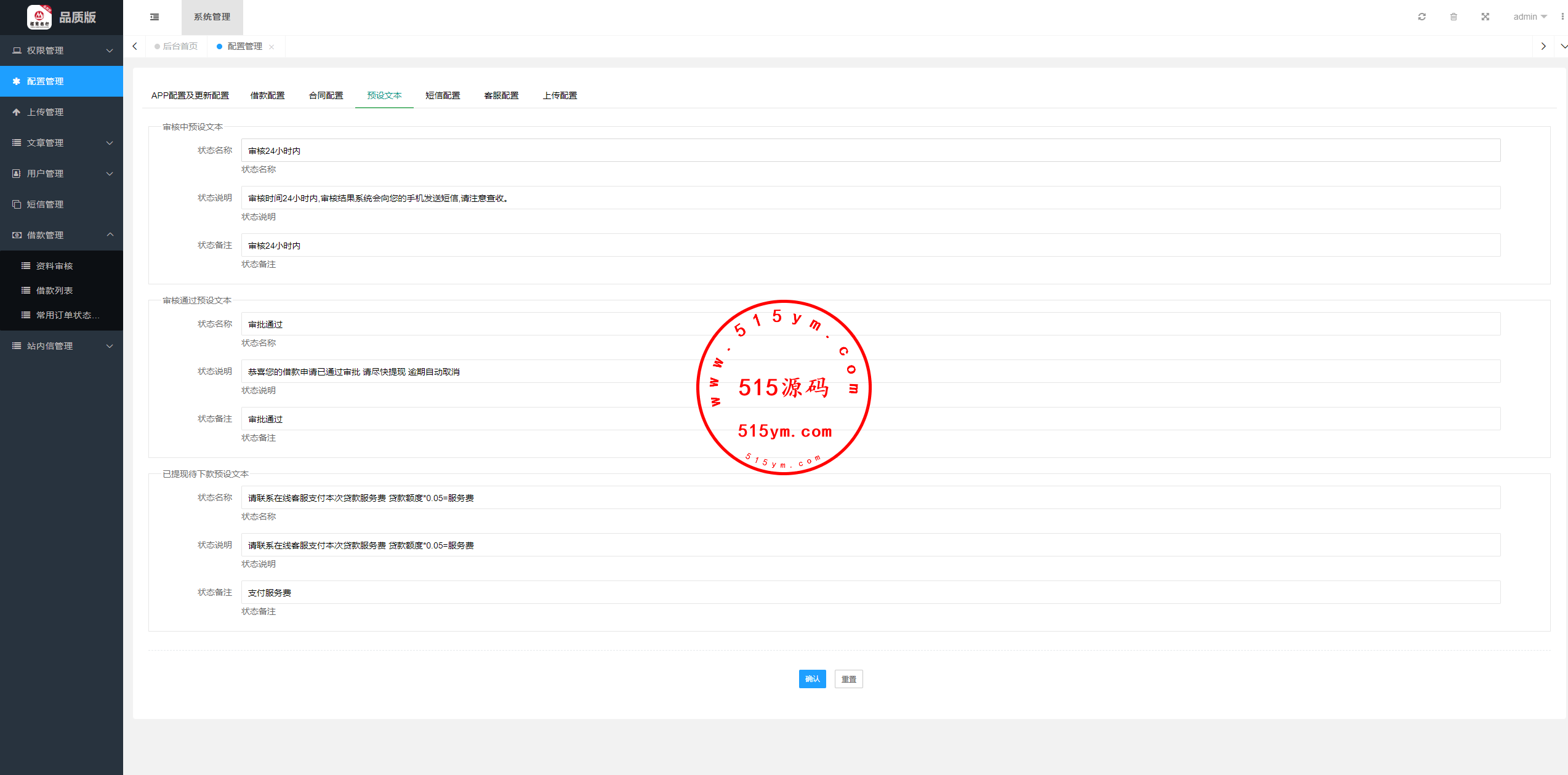Click the refresh icon in top bar
1568x775 pixels.
pos(1421,17)
